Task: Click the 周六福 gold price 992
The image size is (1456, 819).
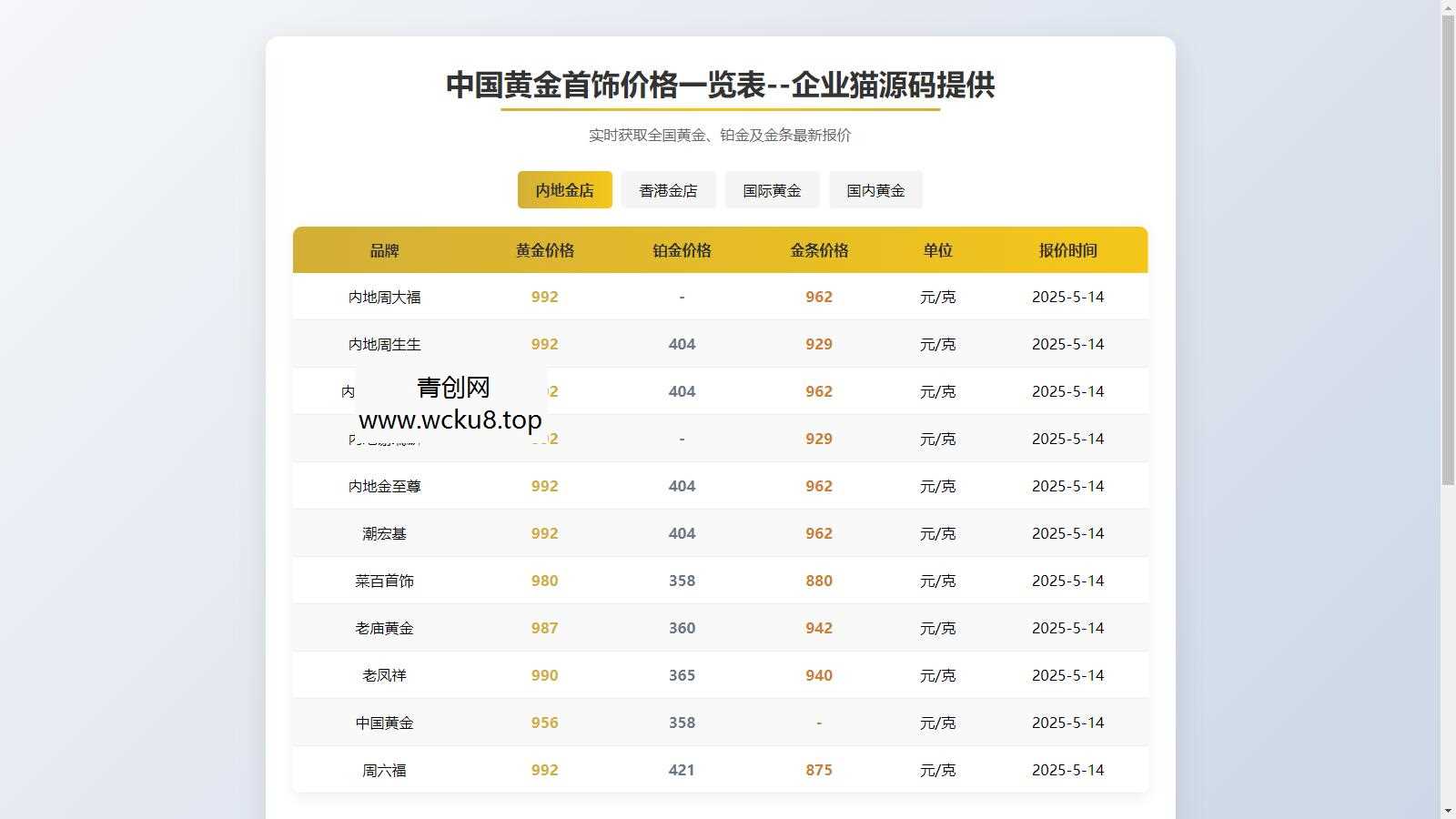Action: point(544,770)
